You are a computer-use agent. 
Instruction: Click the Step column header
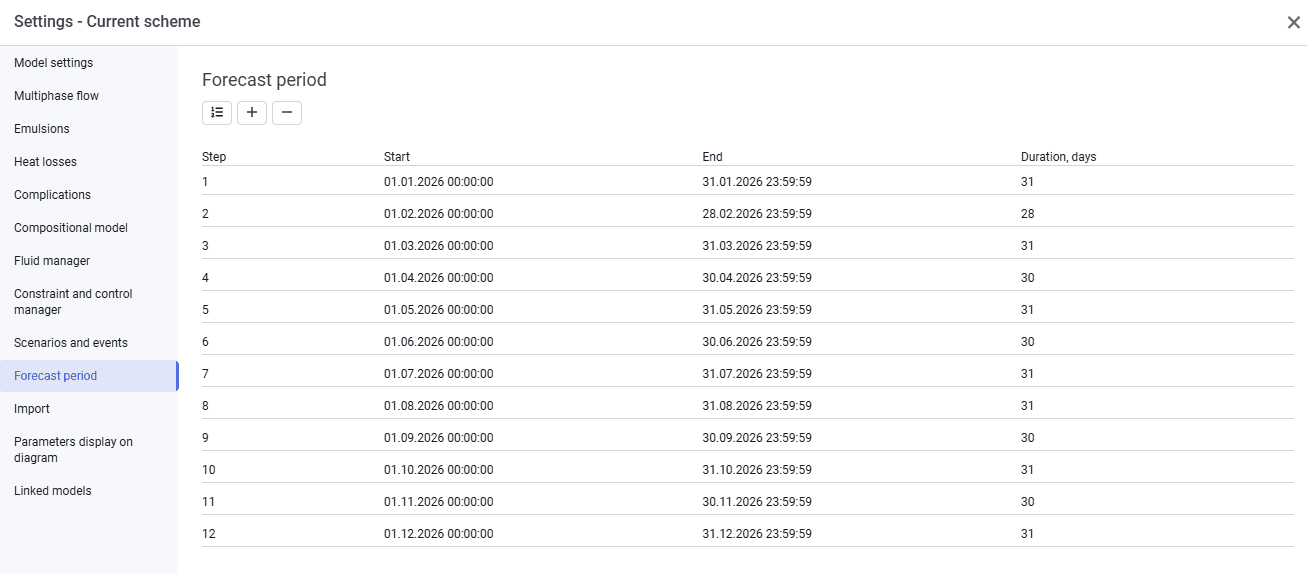click(214, 157)
